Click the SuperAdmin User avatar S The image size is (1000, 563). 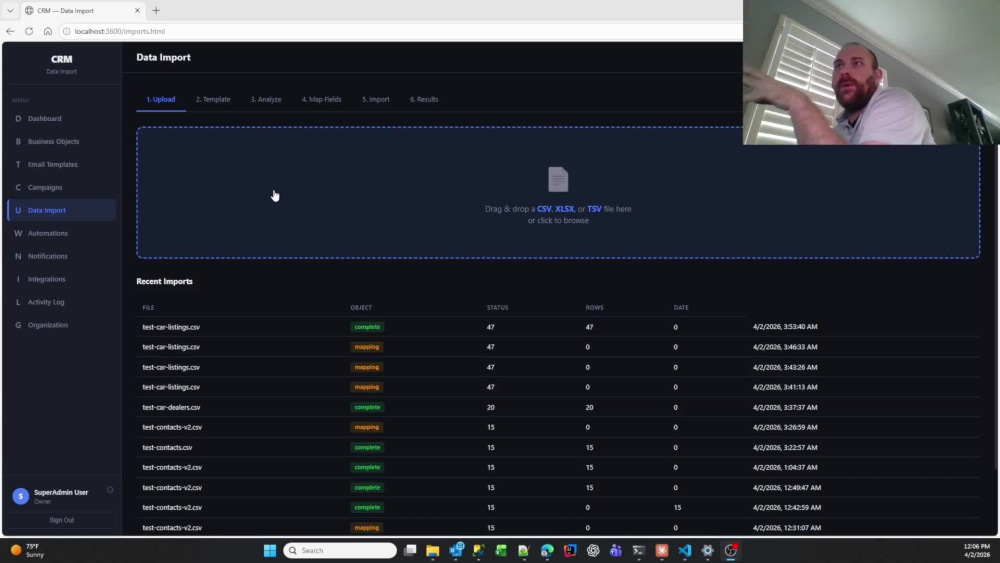click(20, 496)
